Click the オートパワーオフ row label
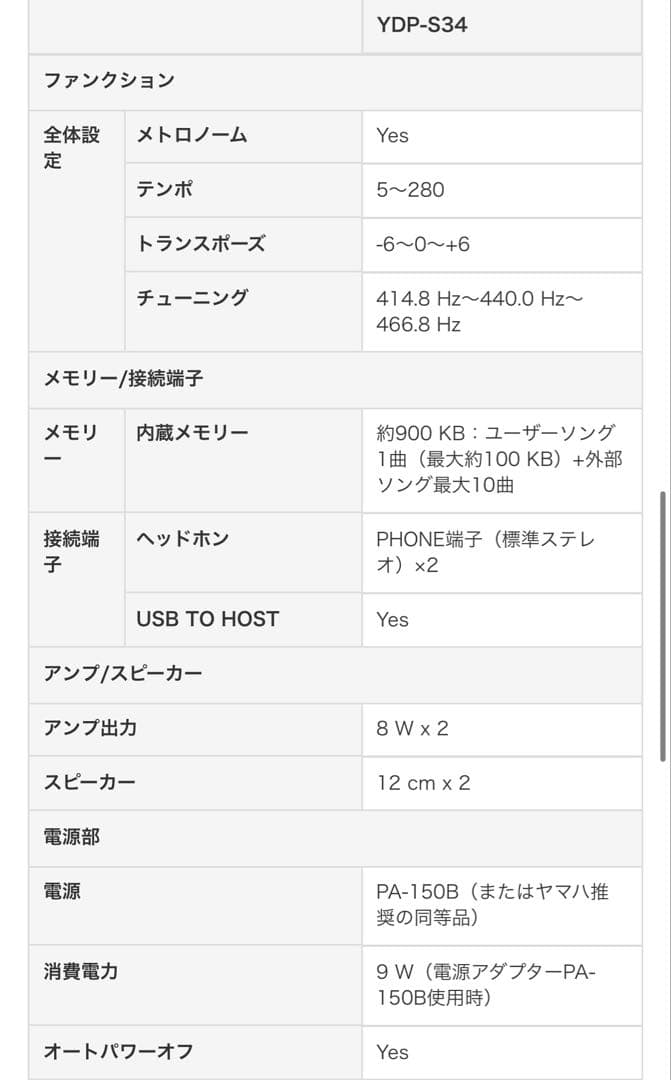 pos(118,1051)
